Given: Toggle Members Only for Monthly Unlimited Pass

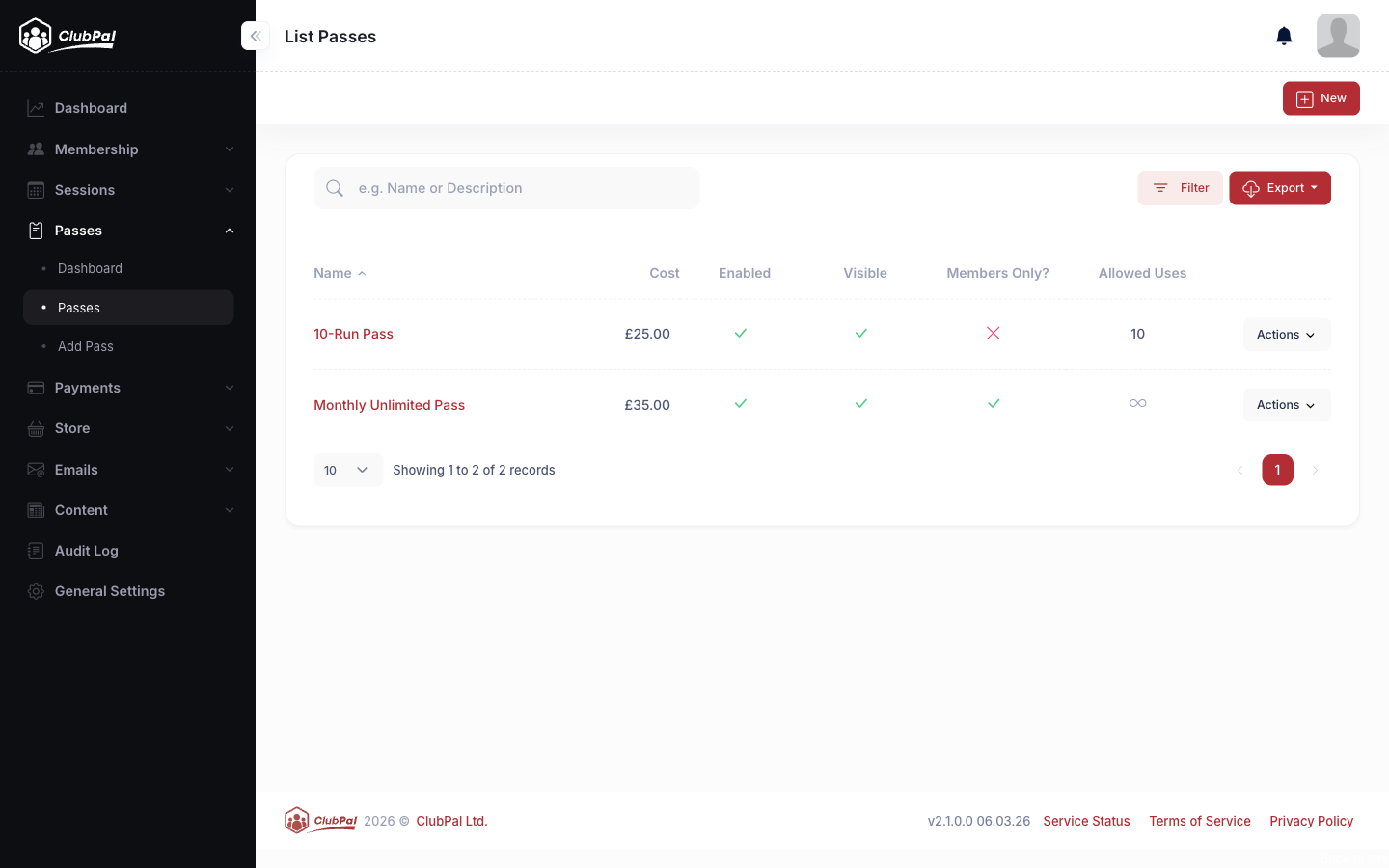Looking at the screenshot, I should [994, 403].
